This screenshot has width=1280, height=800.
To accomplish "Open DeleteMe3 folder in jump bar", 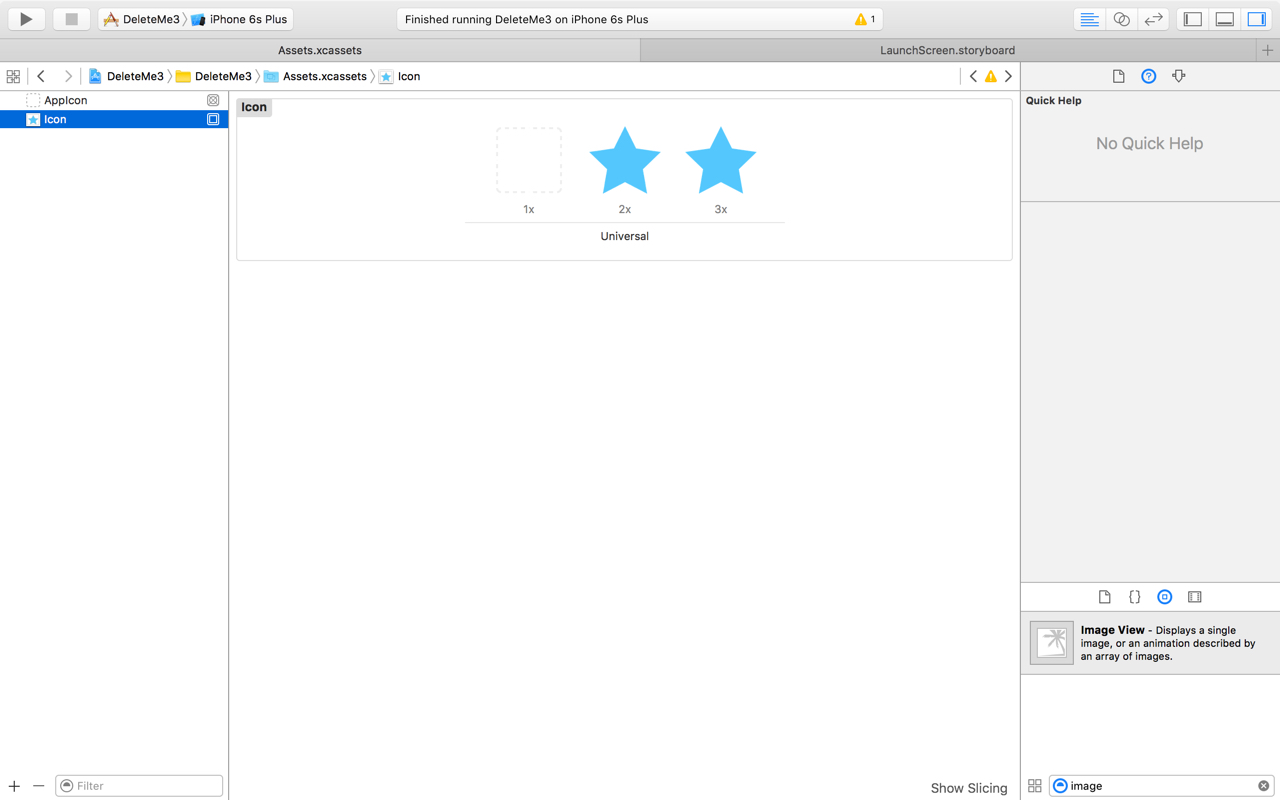I will click(x=214, y=76).
